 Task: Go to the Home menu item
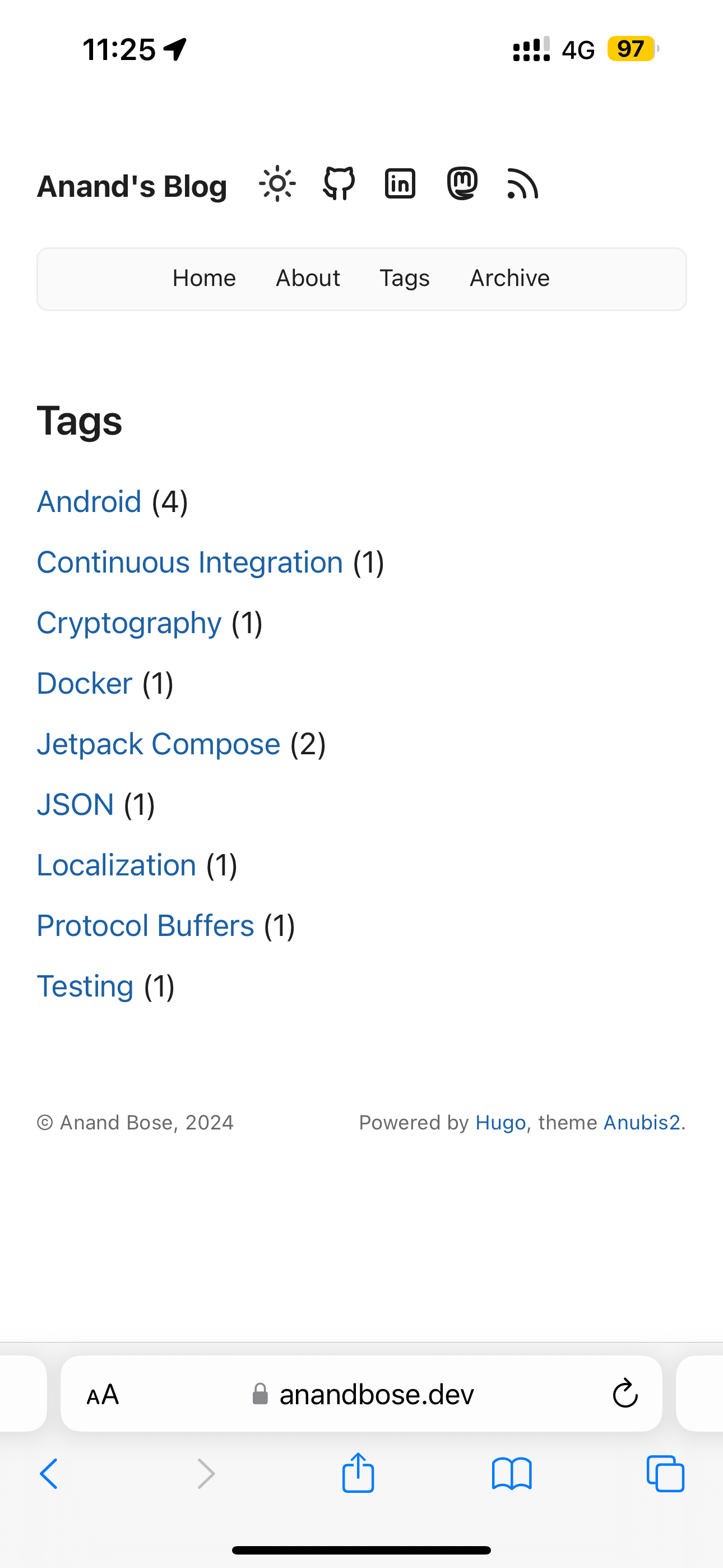[x=204, y=278]
